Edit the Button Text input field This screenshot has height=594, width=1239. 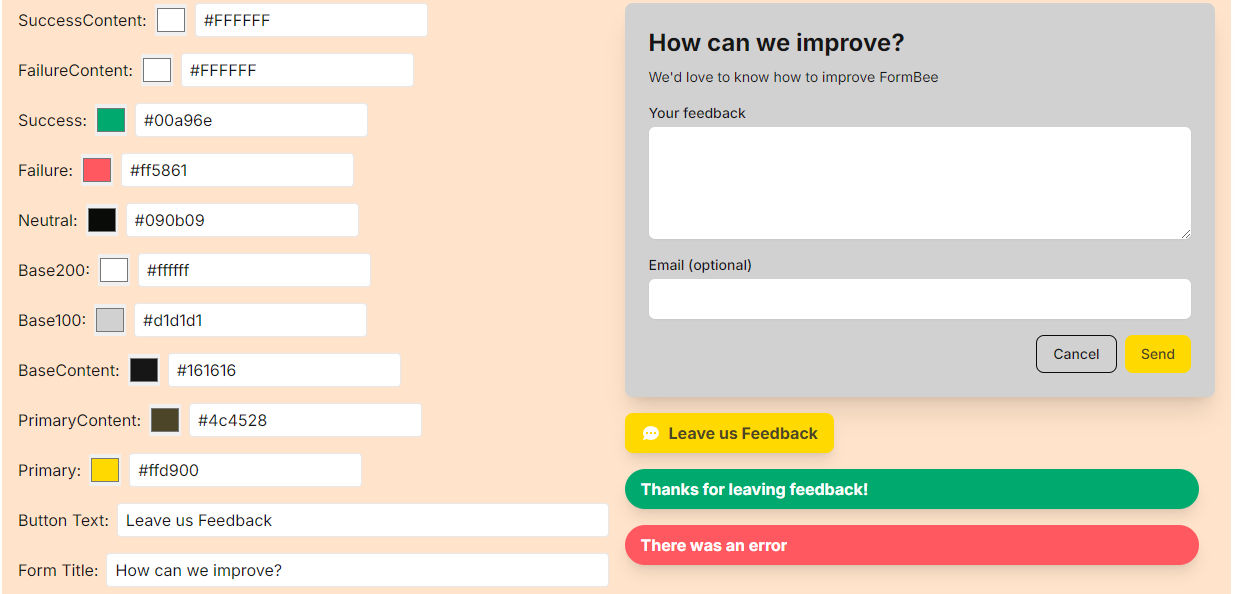tap(362, 520)
